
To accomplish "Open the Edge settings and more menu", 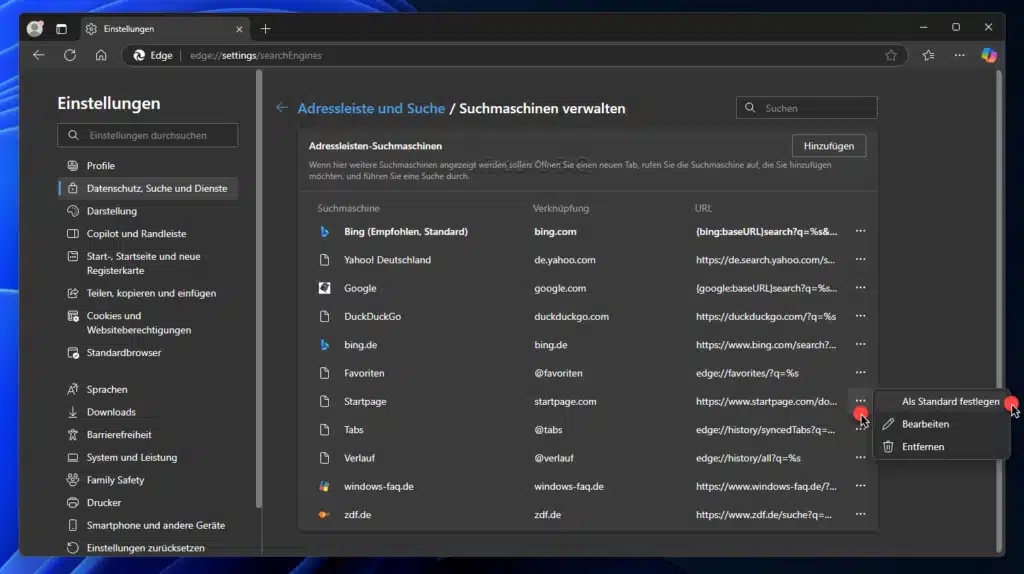I will (x=959, y=56).
